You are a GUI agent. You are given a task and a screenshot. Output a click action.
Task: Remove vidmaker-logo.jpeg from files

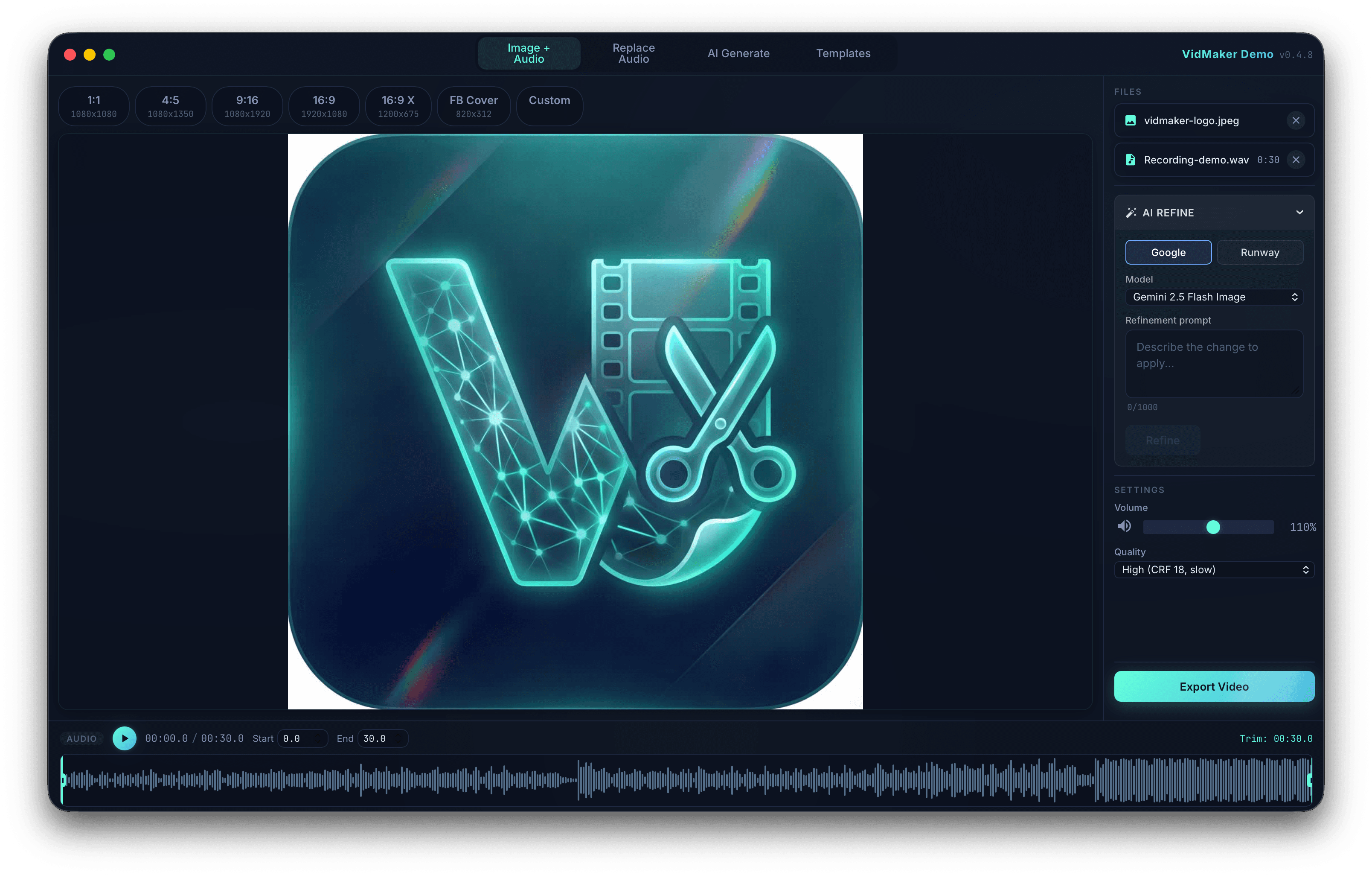click(1296, 120)
